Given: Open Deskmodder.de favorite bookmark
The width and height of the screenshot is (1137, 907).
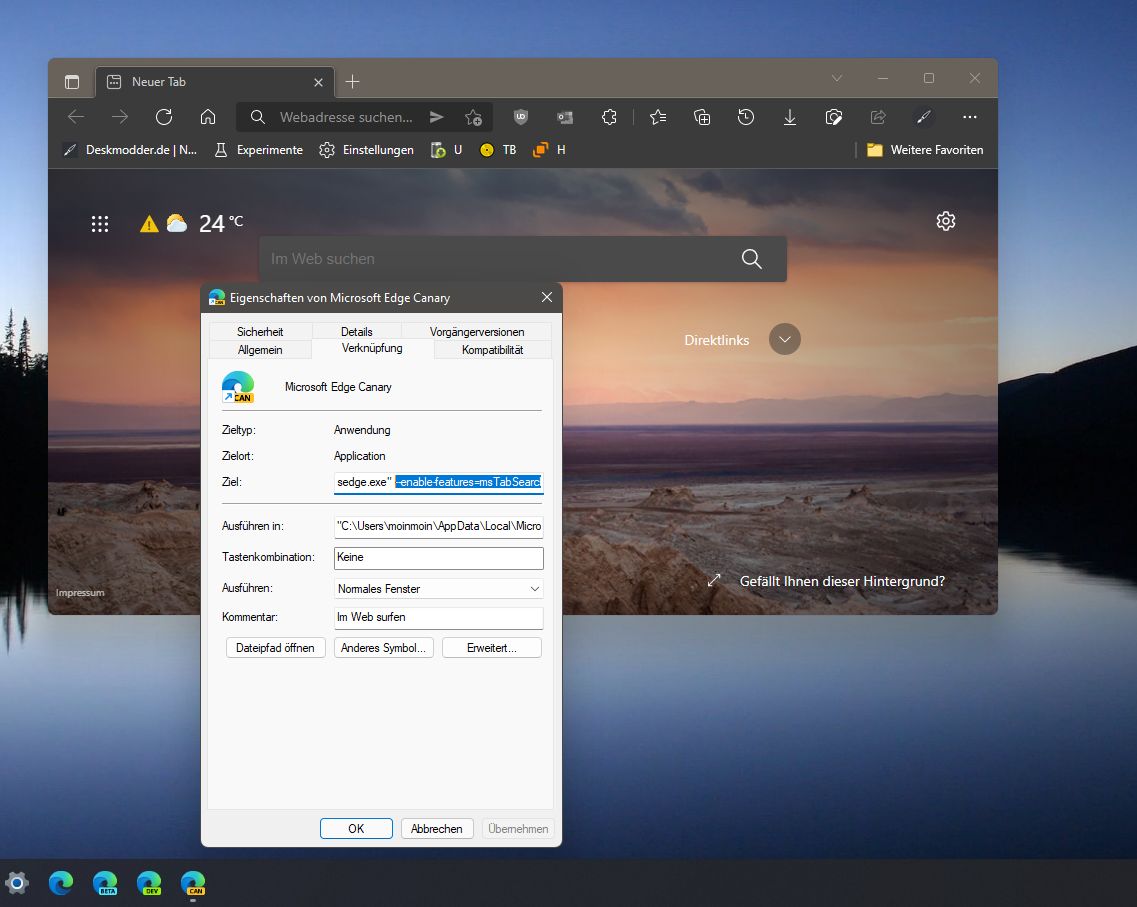Looking at the screenshot, I should click(x=130, y=150).
